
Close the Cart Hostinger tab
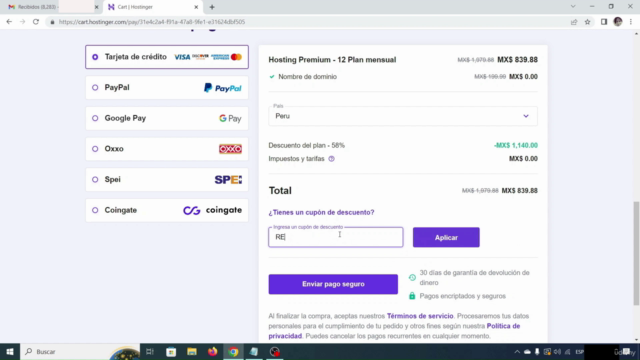[x=196, y=7]
